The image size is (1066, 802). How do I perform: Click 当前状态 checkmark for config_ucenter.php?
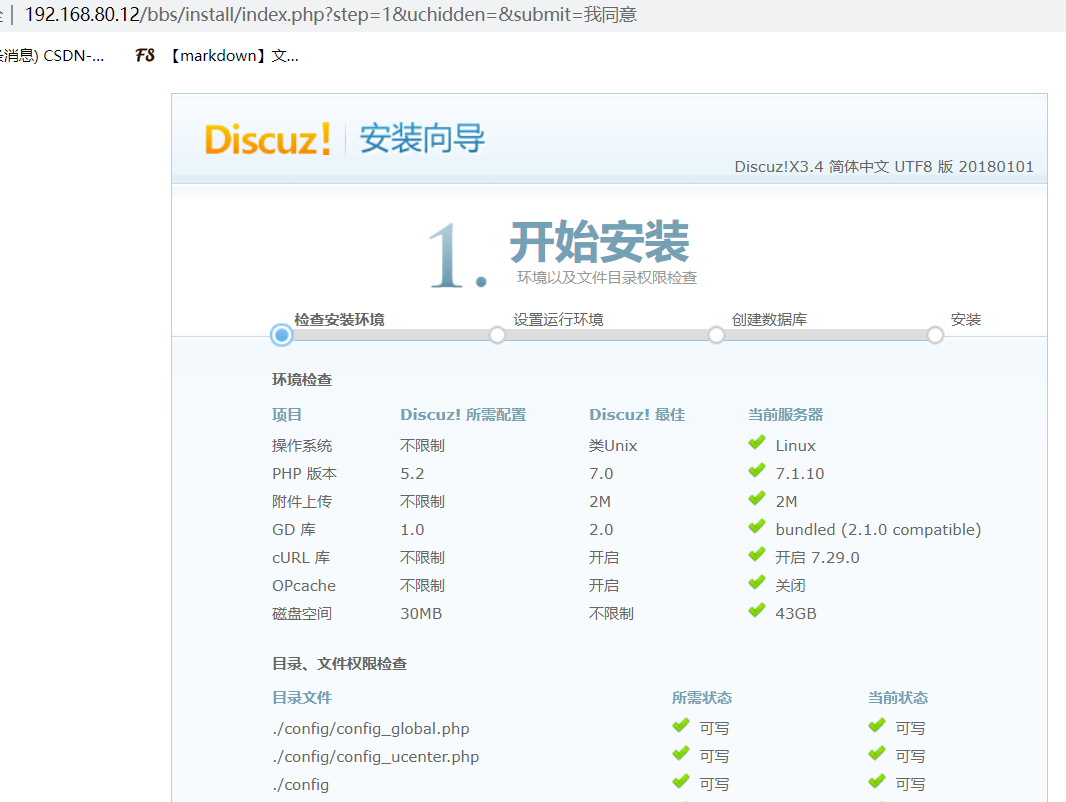pos(877,754)
